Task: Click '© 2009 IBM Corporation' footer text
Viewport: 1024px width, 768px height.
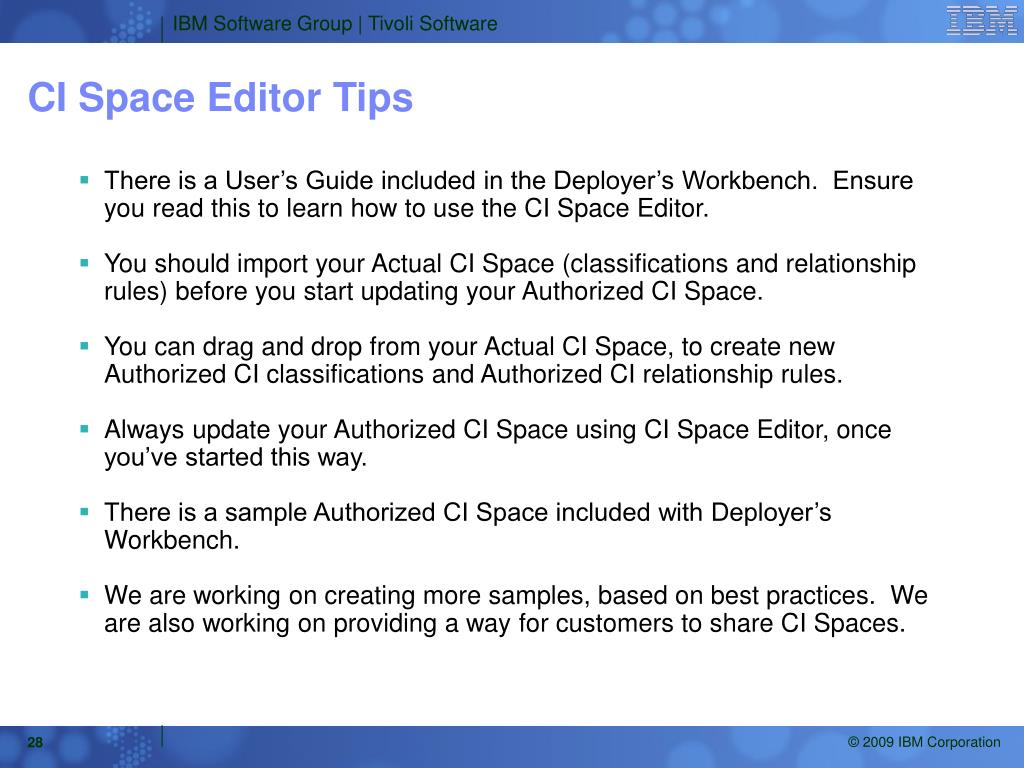Action: [923, 743]
